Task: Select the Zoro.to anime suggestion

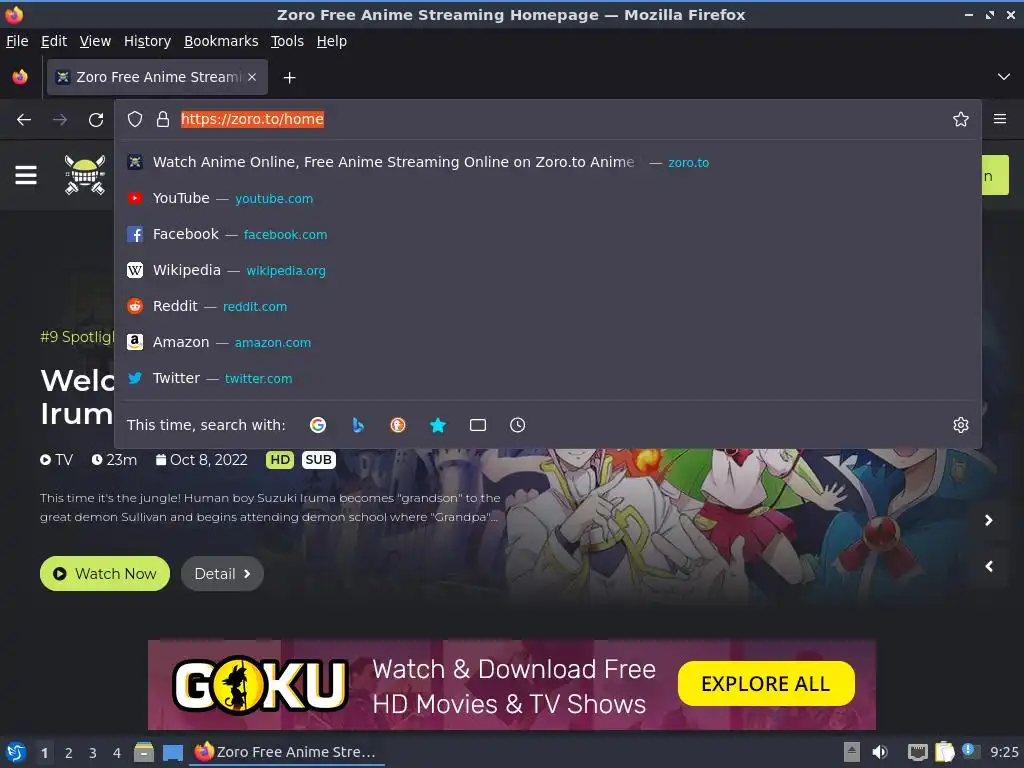Action: coord(547,162)
